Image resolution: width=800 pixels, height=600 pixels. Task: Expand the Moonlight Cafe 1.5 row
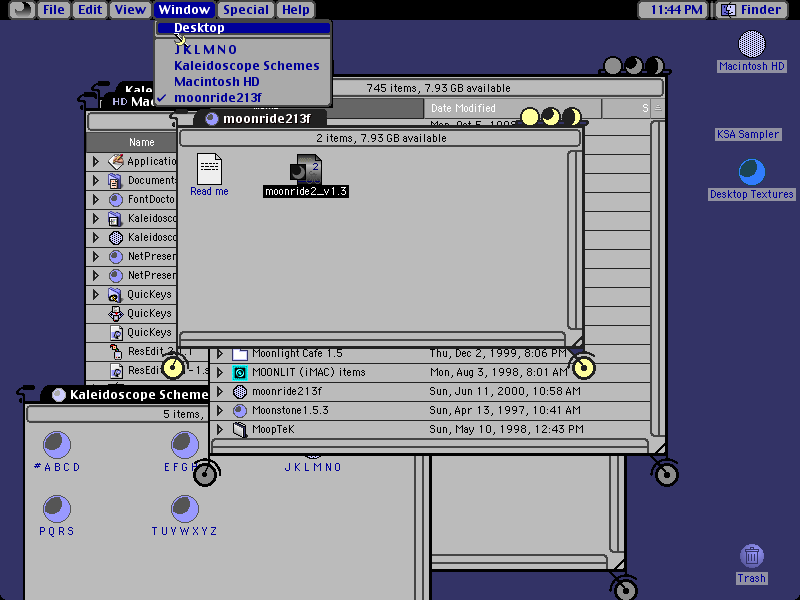tap(220, 354)
